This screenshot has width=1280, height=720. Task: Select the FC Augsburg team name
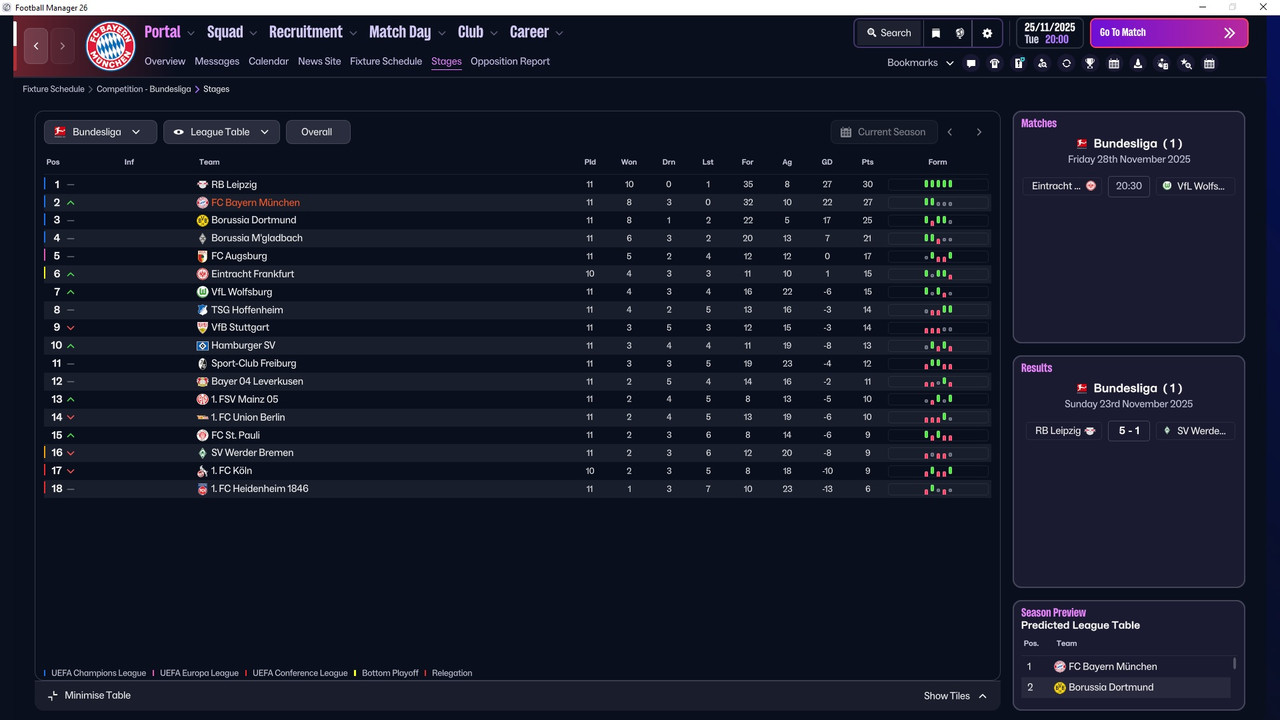click(239, 256)
